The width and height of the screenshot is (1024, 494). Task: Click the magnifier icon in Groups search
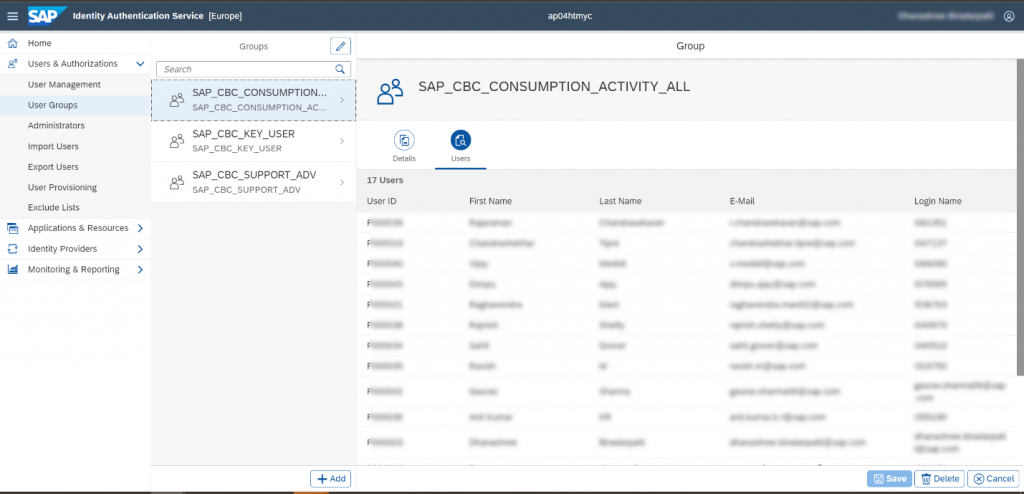pos(340,69)
